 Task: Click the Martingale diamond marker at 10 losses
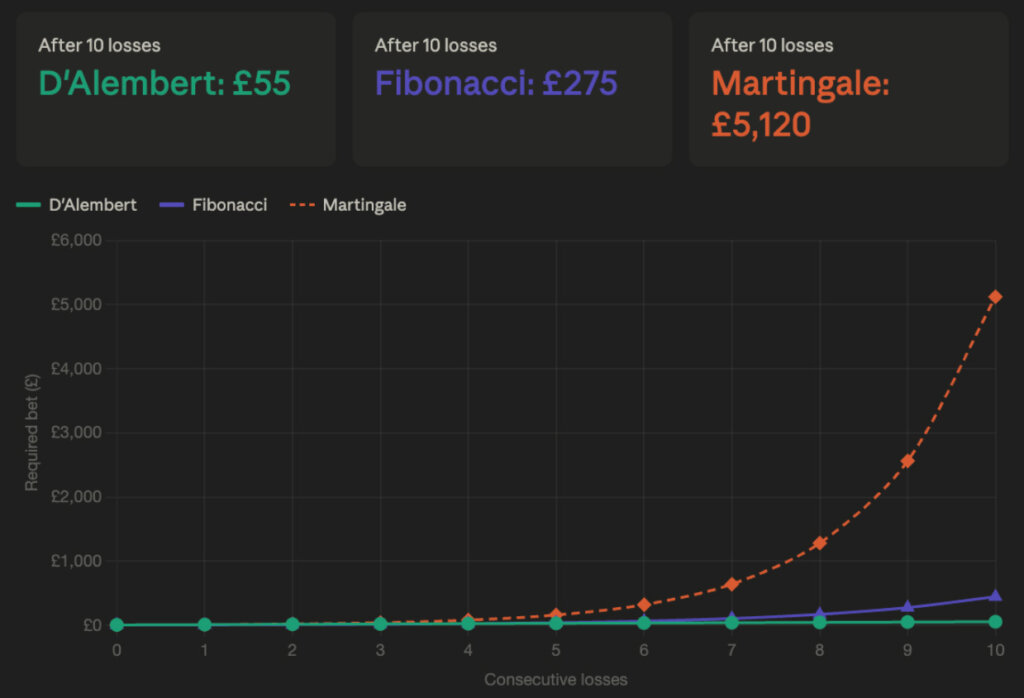pyautogui.click(x=995, y=297)
